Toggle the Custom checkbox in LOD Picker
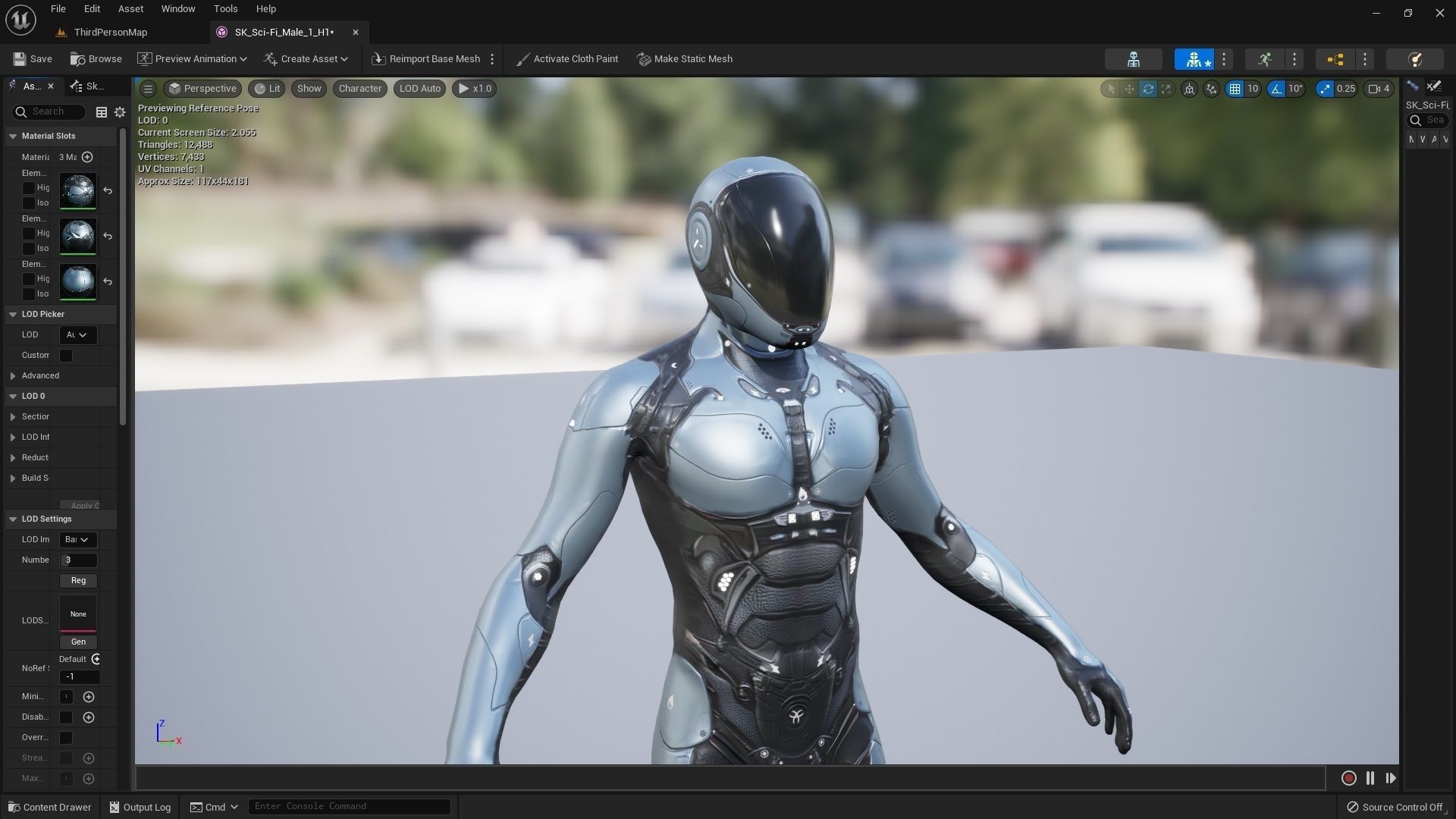The height and width of the screenshot is (819, 1456). click(x=66, y=356)
